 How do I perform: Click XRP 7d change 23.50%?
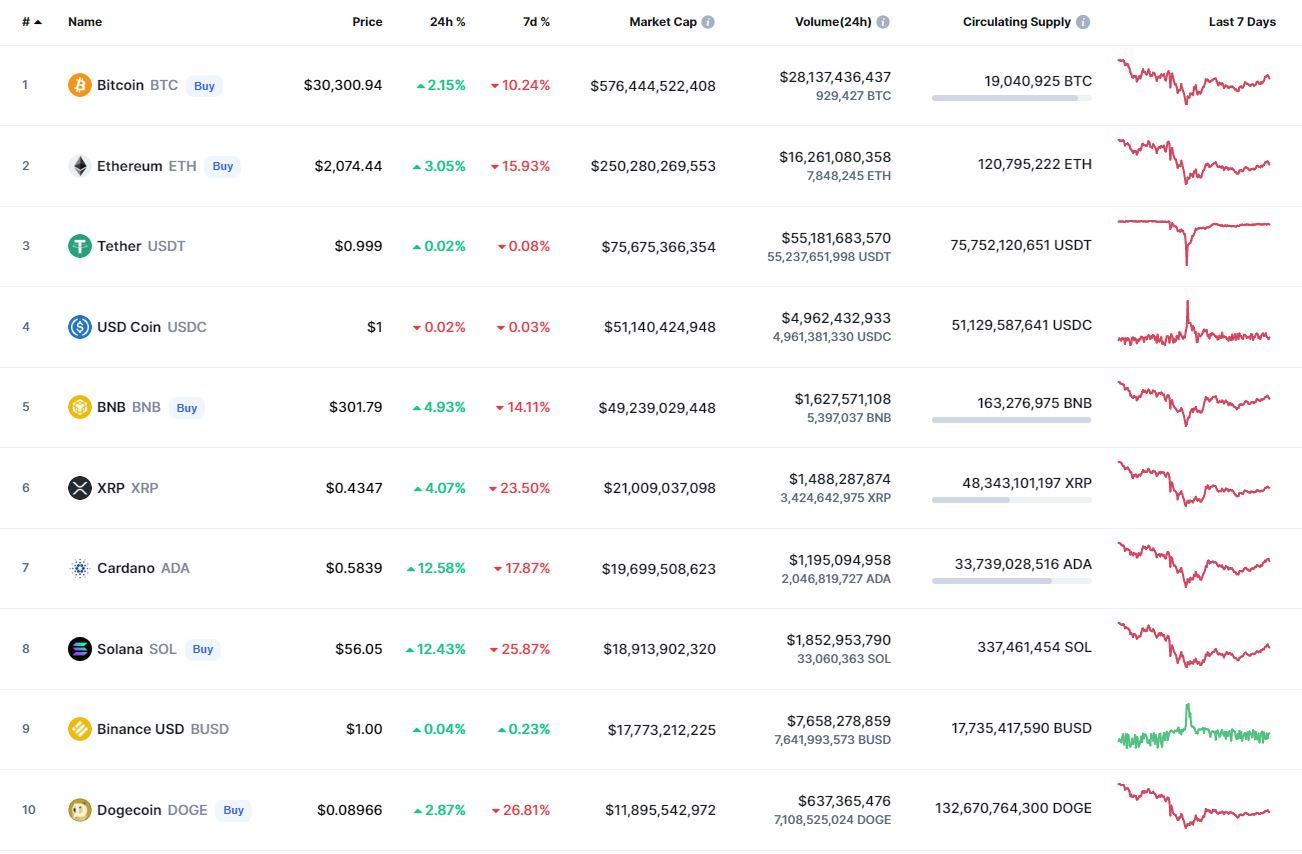[520, 488]
